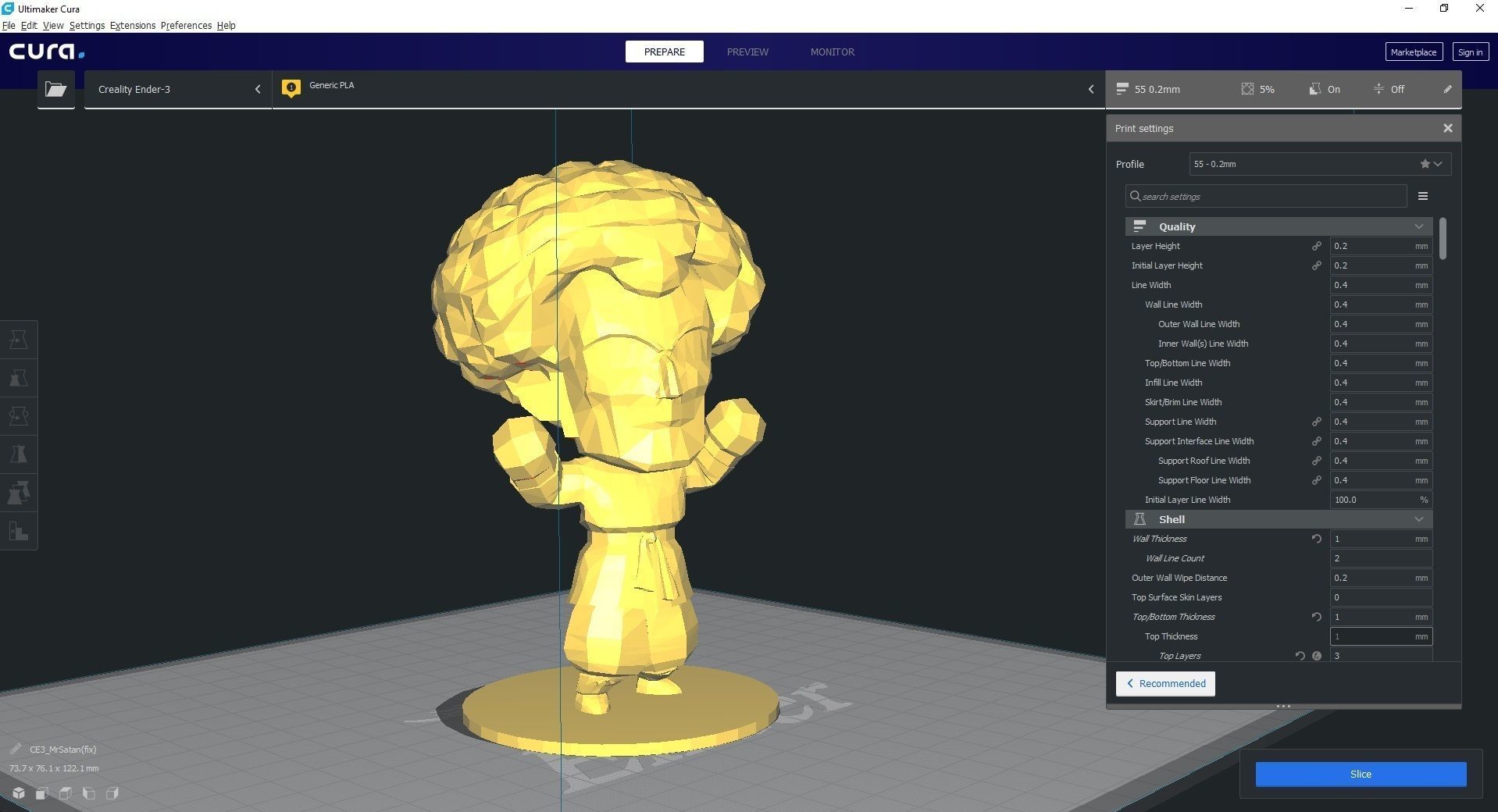1498x812 pixels.
Task: Switch to Right view cube icon
Action: click(x=112, y=793)
